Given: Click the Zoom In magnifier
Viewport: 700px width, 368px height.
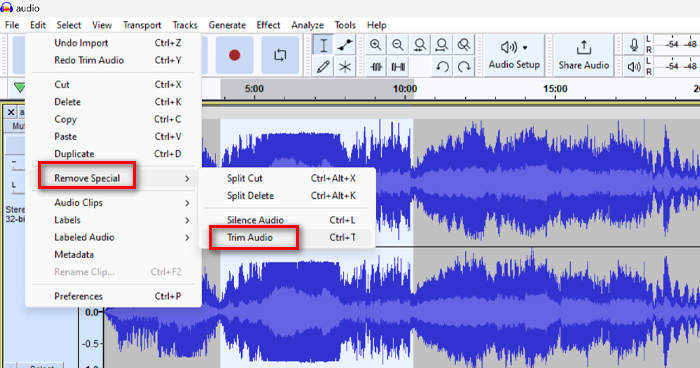Looking at the screenshot, I should coord(375,45).
